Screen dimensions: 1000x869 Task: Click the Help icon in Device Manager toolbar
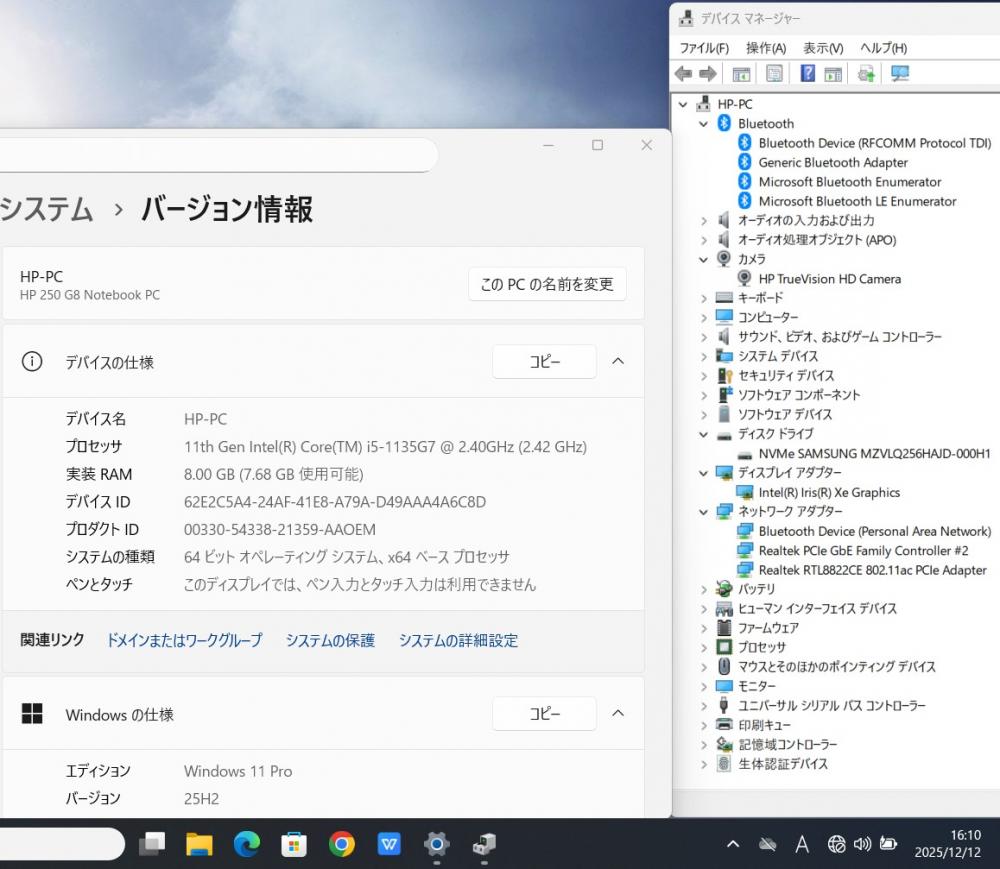807,74
